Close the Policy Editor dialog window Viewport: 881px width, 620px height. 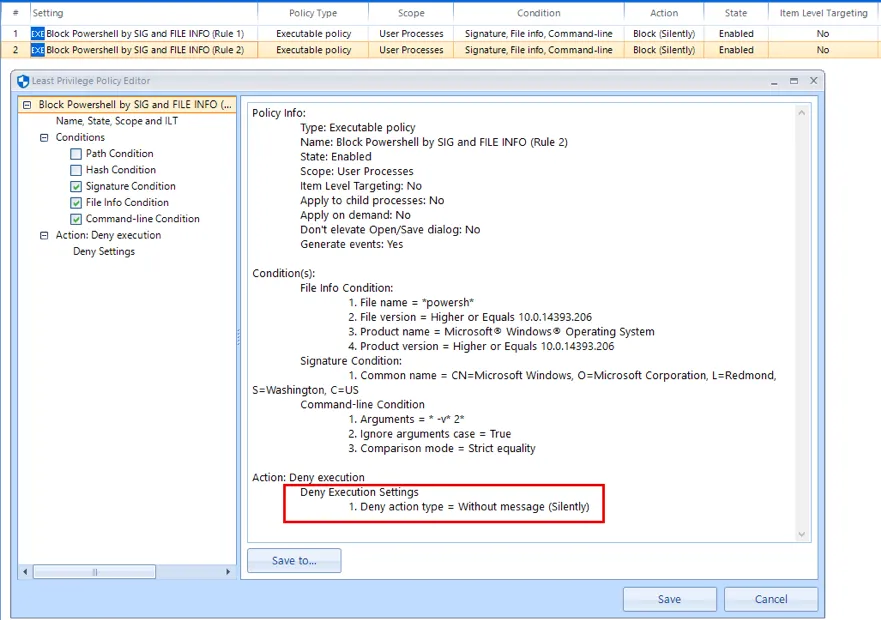pos(813,81)
